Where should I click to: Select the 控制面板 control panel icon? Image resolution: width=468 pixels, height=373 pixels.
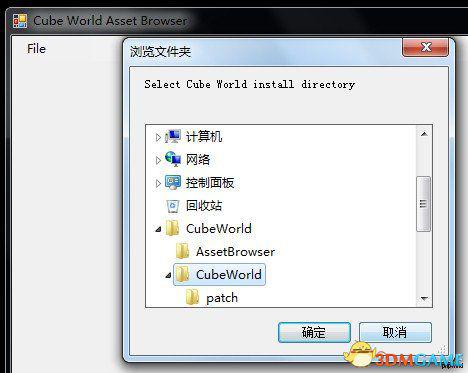[x=173, y=182]
